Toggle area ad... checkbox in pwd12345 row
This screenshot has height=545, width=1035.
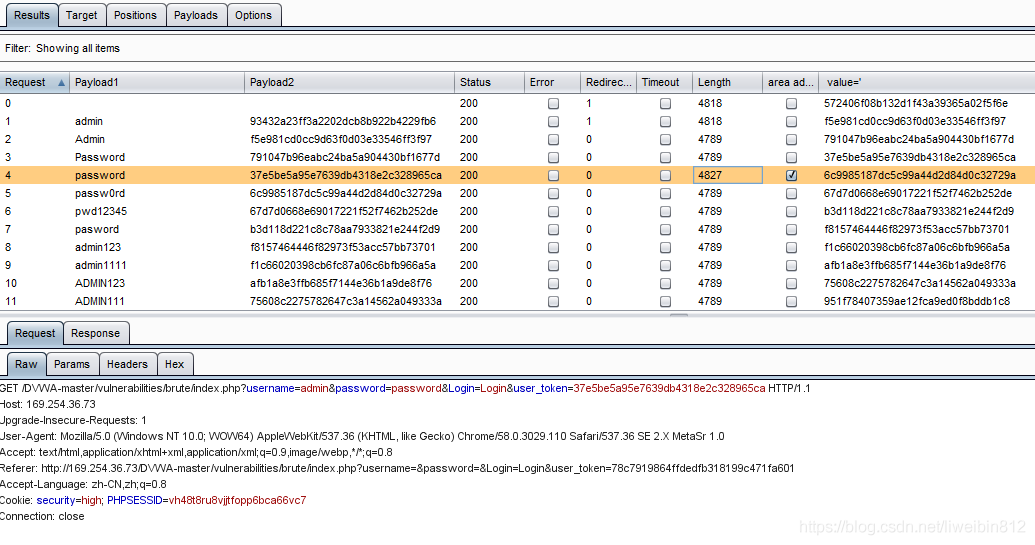click(791, 211)
